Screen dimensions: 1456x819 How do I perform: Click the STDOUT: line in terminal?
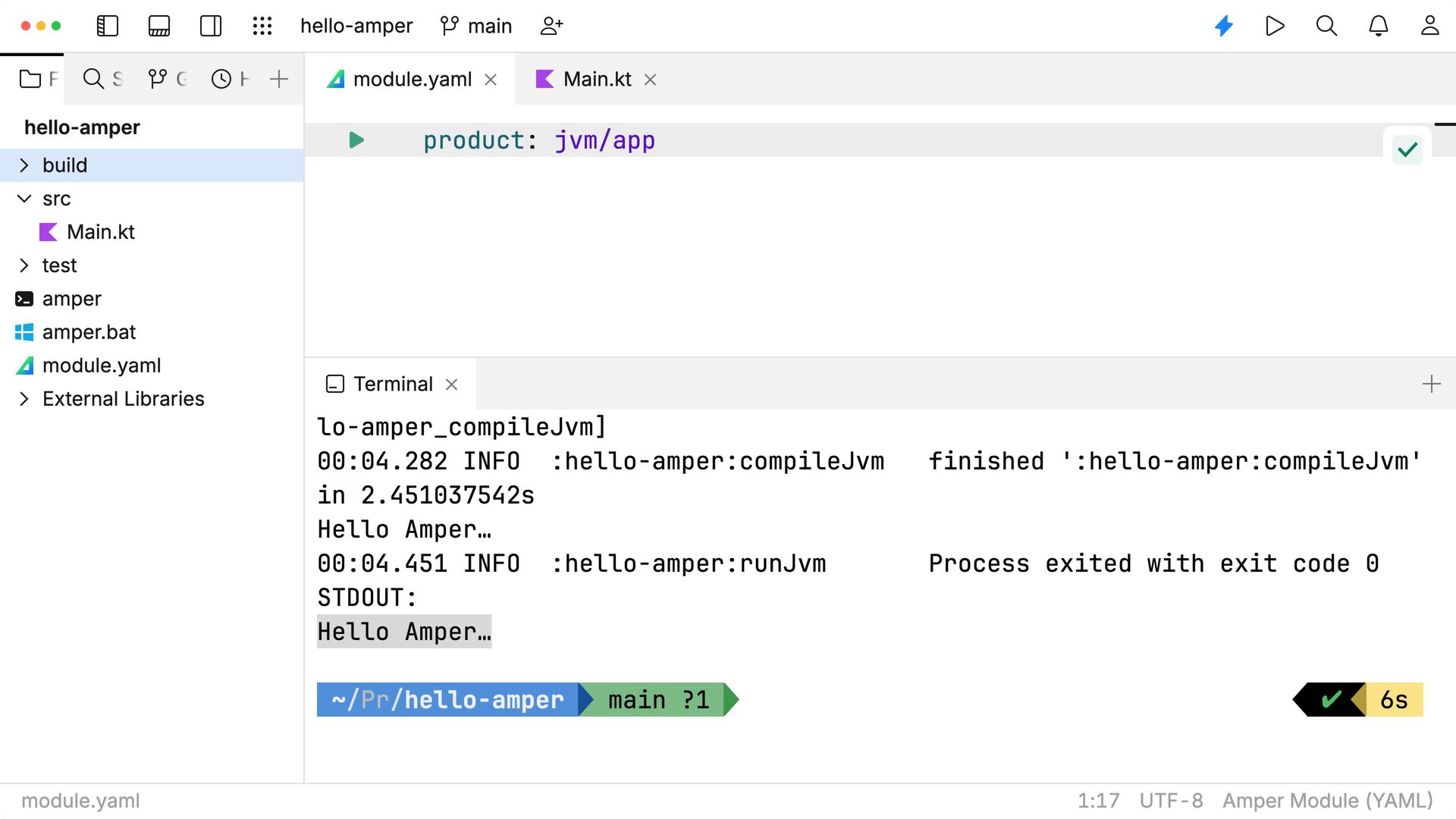tap(367, 598)
